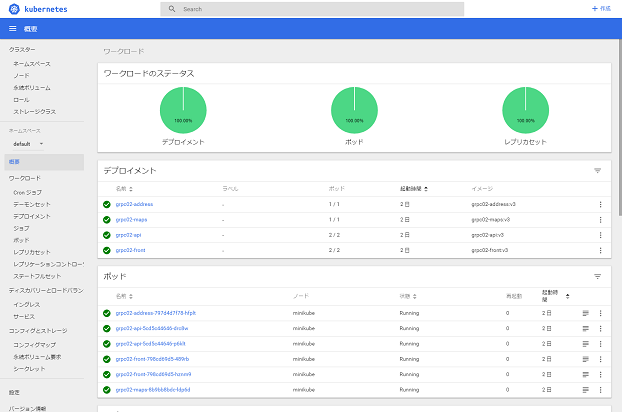Open actions menu for first grpc02-api pod
The width and height of the screenshot is (622, 412).
(x=600, y=328)
